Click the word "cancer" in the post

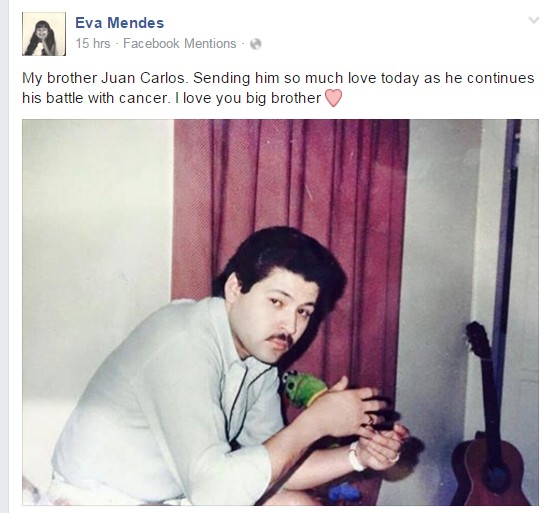pos(143,98)
